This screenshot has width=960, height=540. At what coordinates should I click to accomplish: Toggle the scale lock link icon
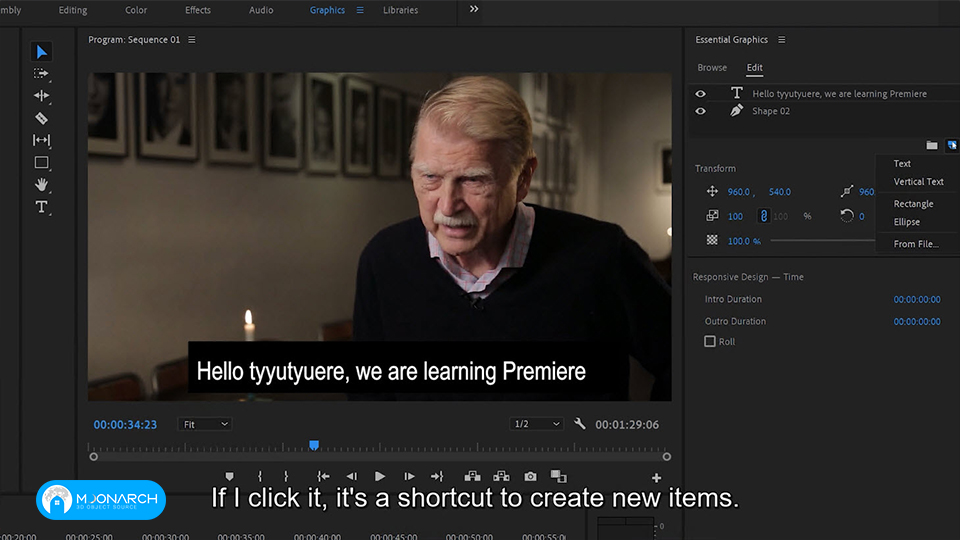click(x=763, y=216)
